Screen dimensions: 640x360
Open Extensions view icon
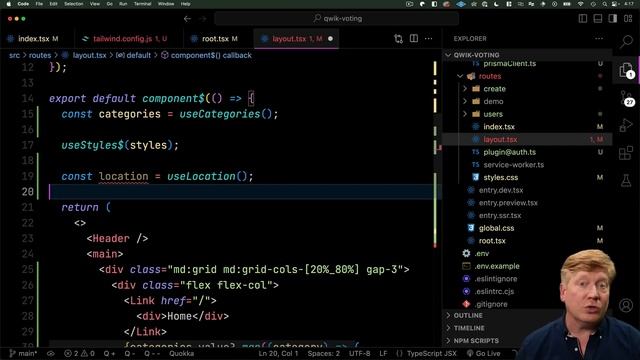(626, 153)
